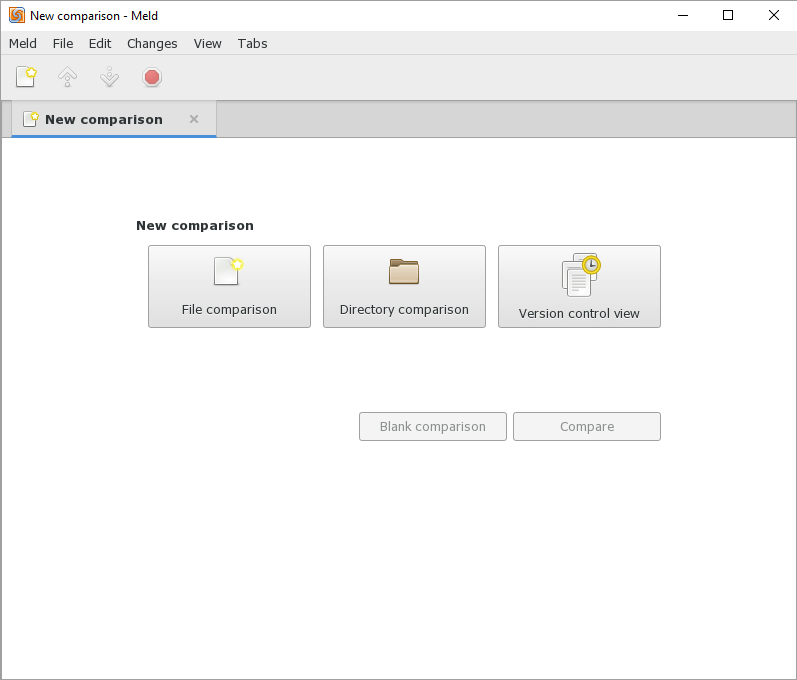Click the New comparison tab page icon
The image size is (797, 680).
(x=30, y=119)
